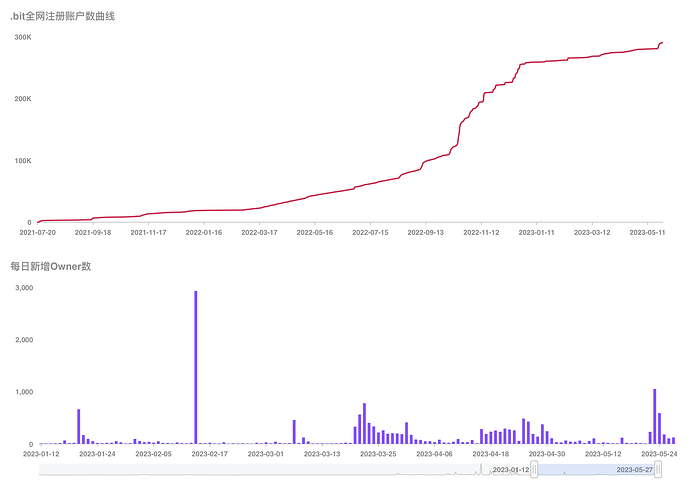690x487 pixels.
Task: Click the '.bit全网注册账户数曲线' chart title
Action: click(x=62, y=16)
